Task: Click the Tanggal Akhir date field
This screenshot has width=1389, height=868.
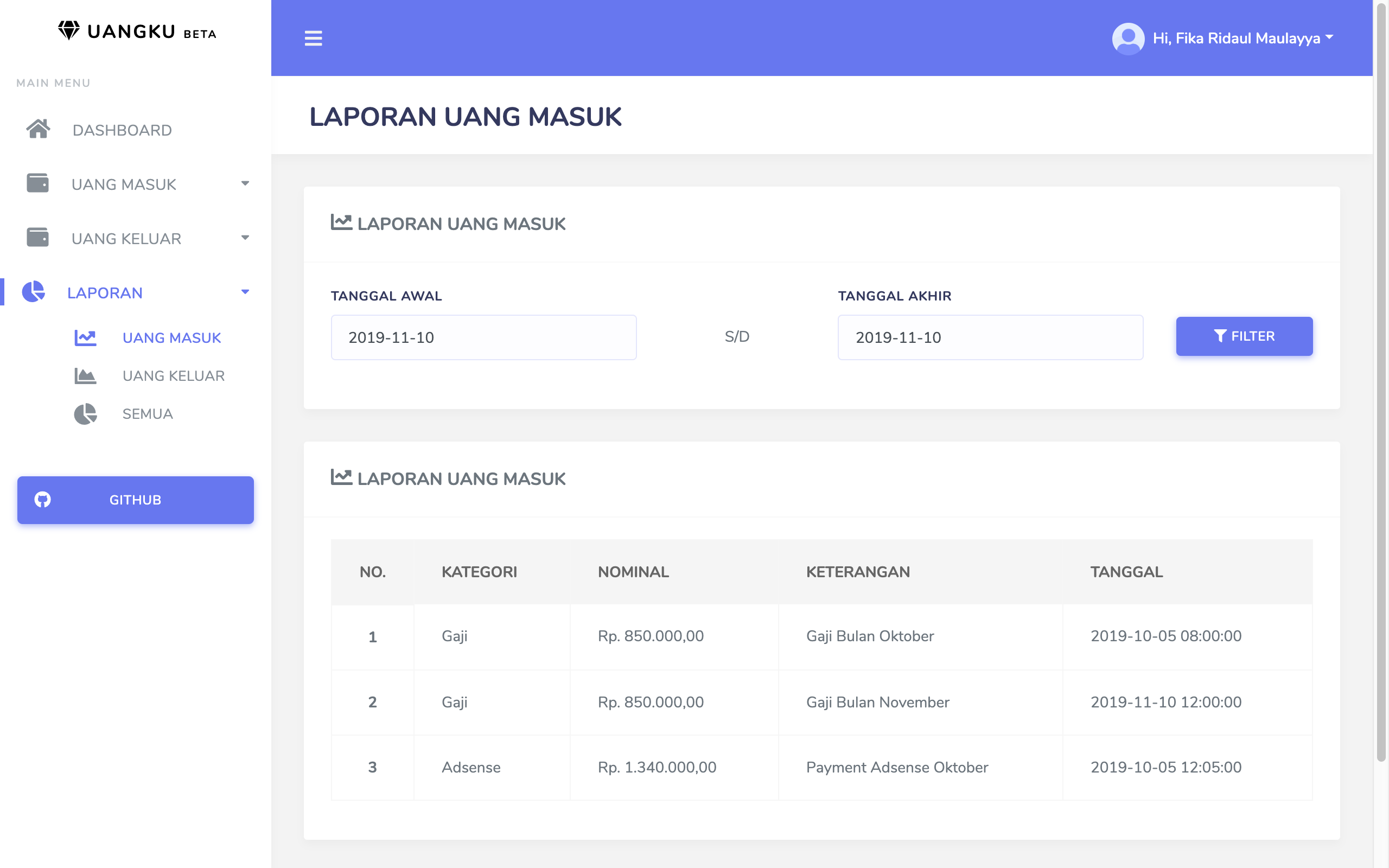Action: pos(990,337)
